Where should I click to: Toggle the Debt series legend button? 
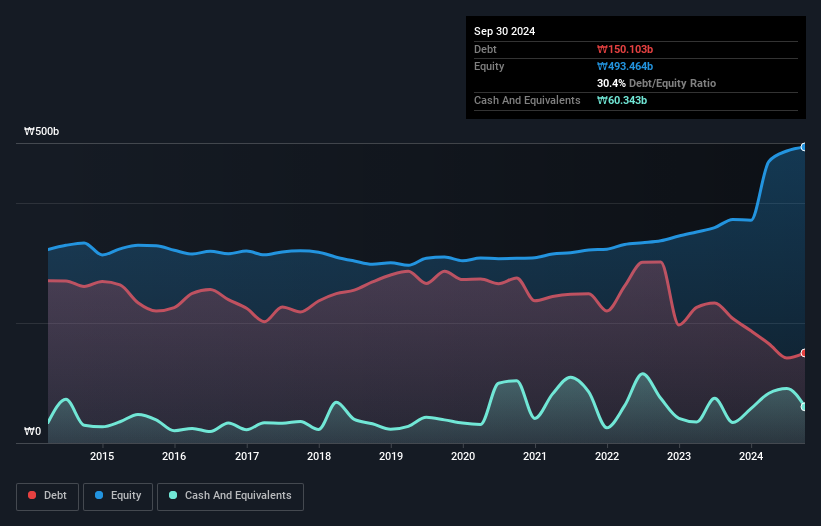48,496
